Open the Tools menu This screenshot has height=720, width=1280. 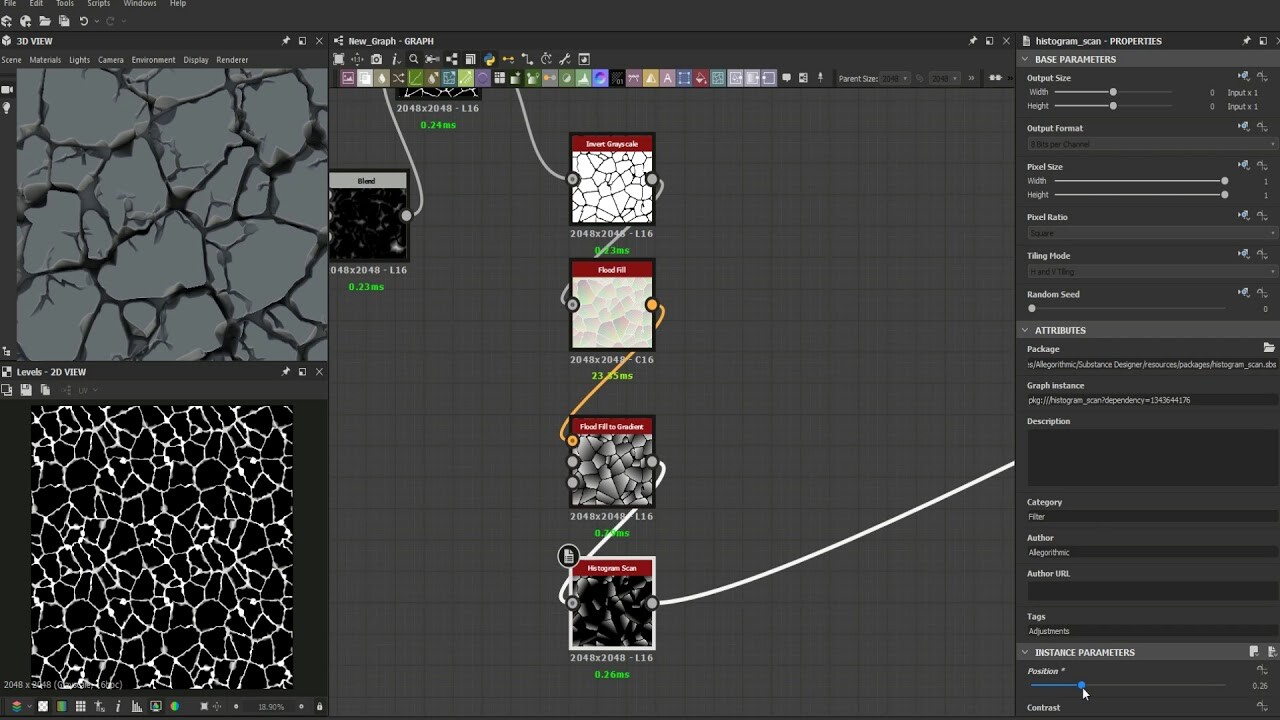(x=64, y=4)
